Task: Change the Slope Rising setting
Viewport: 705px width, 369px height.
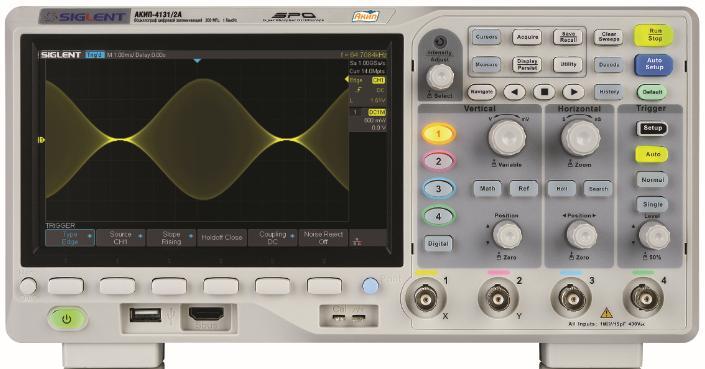Action: (171, 238)
